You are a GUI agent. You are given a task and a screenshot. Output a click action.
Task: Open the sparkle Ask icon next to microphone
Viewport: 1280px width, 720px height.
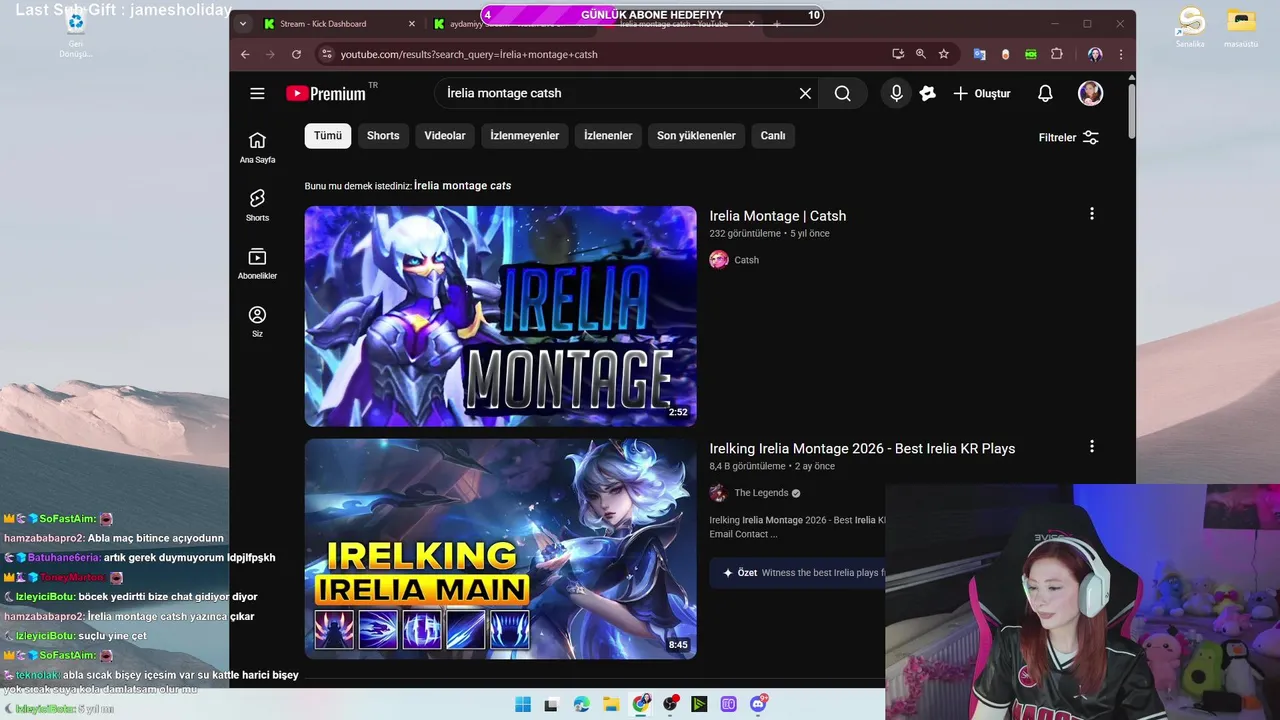(x=928, y=93)
